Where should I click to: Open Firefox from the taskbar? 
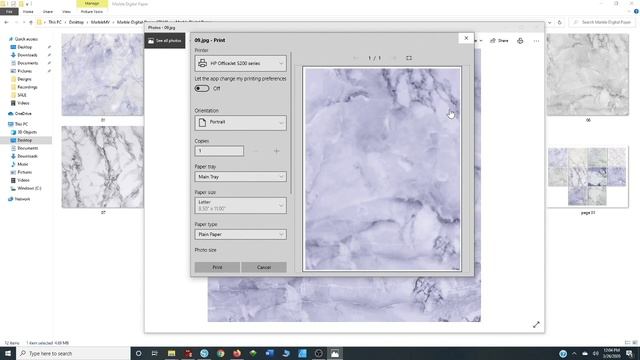(x=237, y=353)
